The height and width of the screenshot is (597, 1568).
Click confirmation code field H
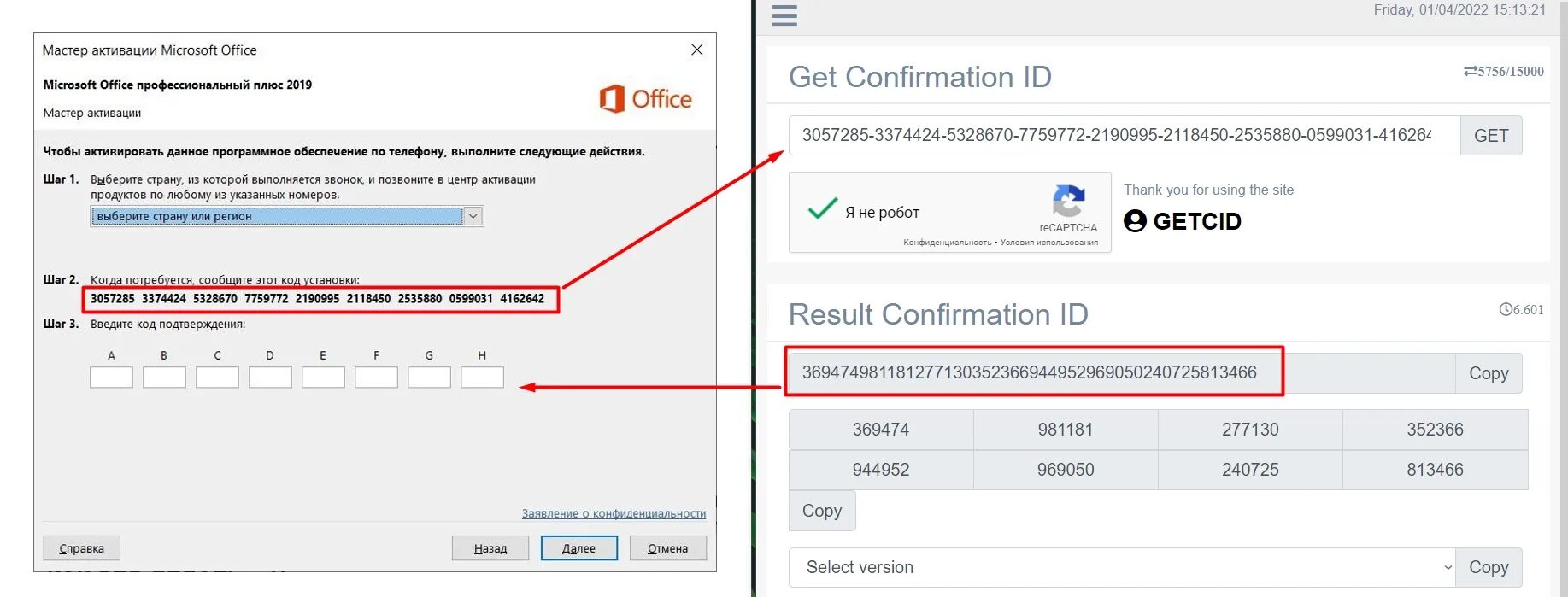(x=482, y=378)
